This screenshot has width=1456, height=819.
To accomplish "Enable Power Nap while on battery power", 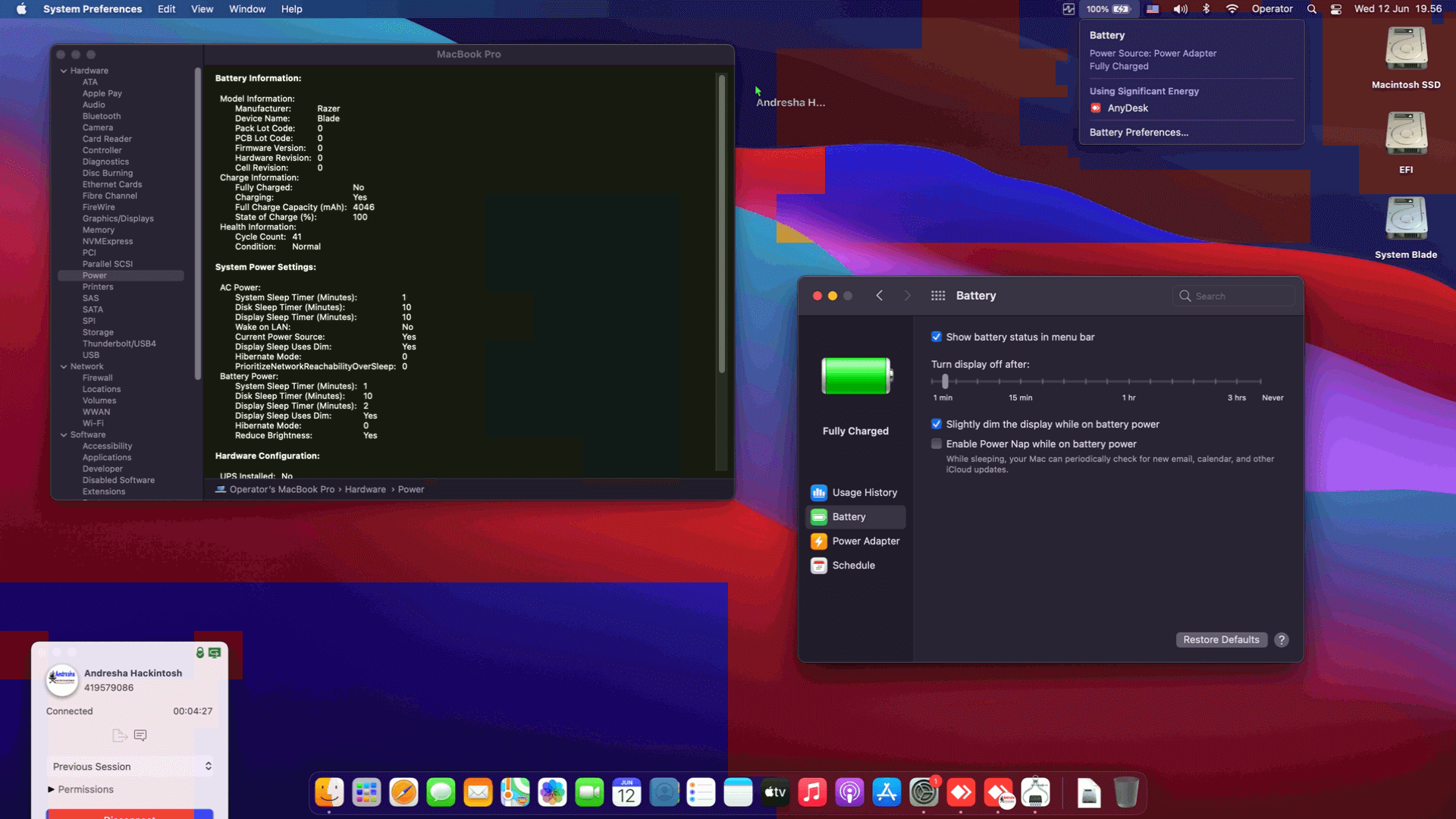I will 937,444.
